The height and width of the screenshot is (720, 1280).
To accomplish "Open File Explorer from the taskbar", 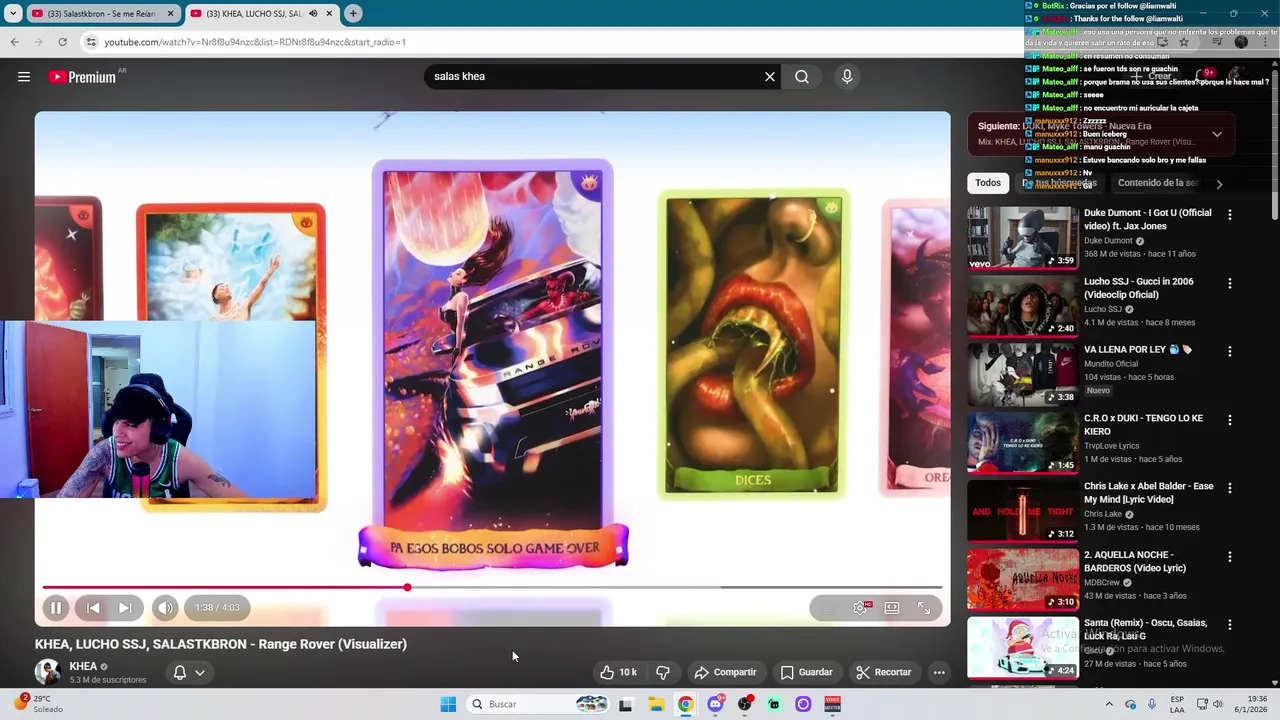I will (x=656, y=704).
